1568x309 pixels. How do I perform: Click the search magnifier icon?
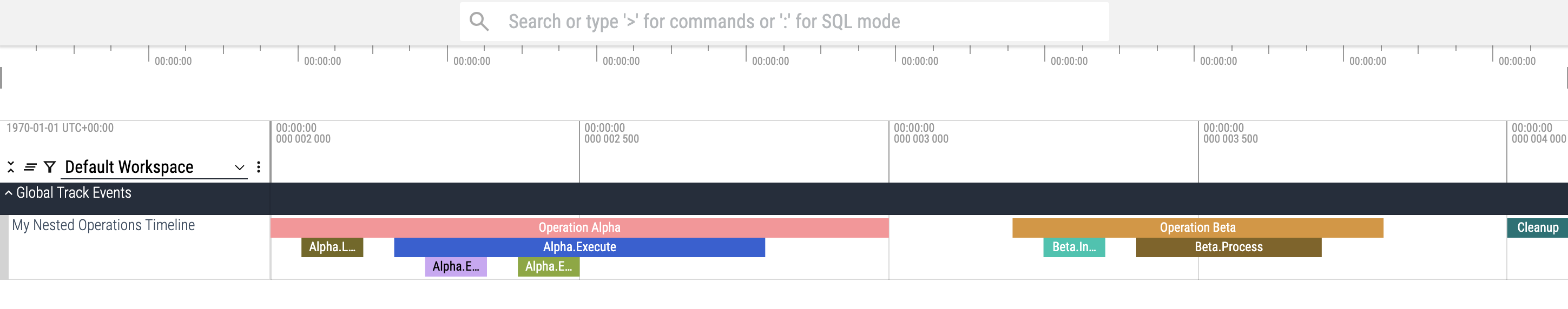point(479,22)
